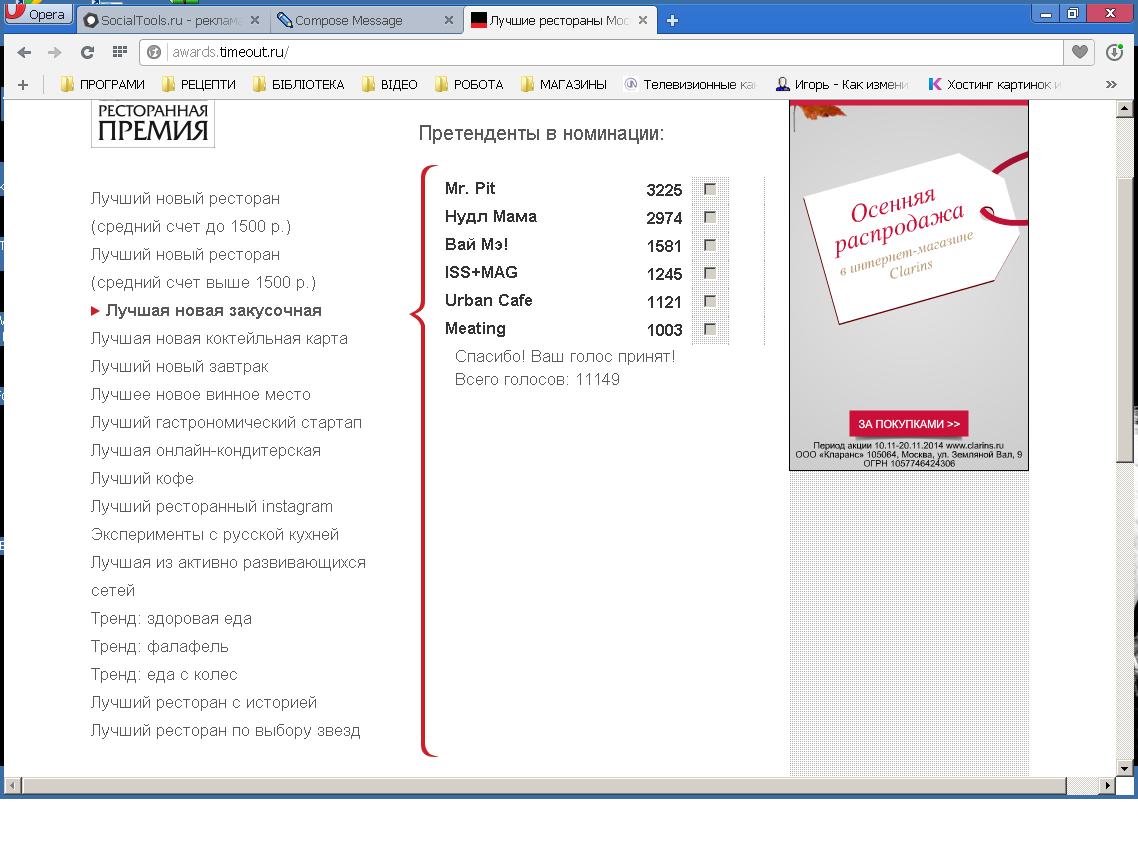
Task: Click the vertical scrollbar down arrow
Action: [1124, 768]
